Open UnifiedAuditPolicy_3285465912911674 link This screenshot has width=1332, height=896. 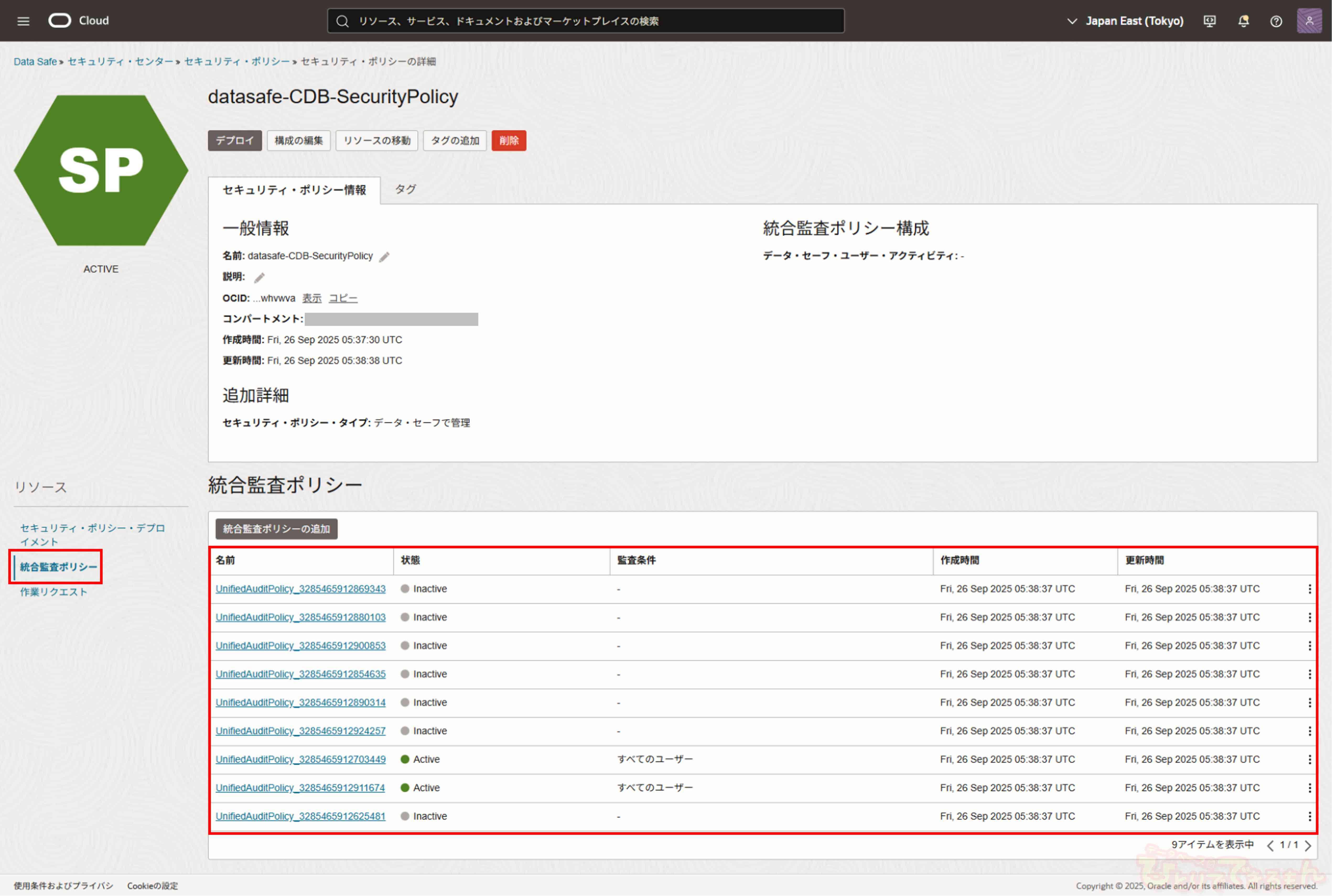[x=300, y=788]
